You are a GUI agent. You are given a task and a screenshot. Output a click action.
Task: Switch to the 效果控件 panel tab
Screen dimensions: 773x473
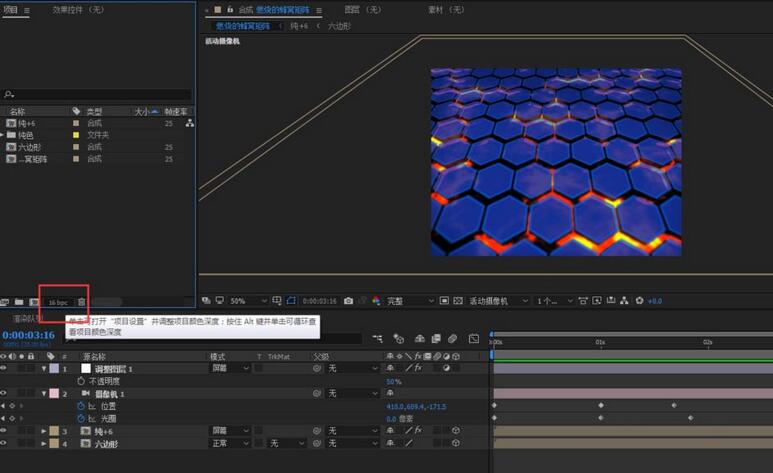(72, 9)
